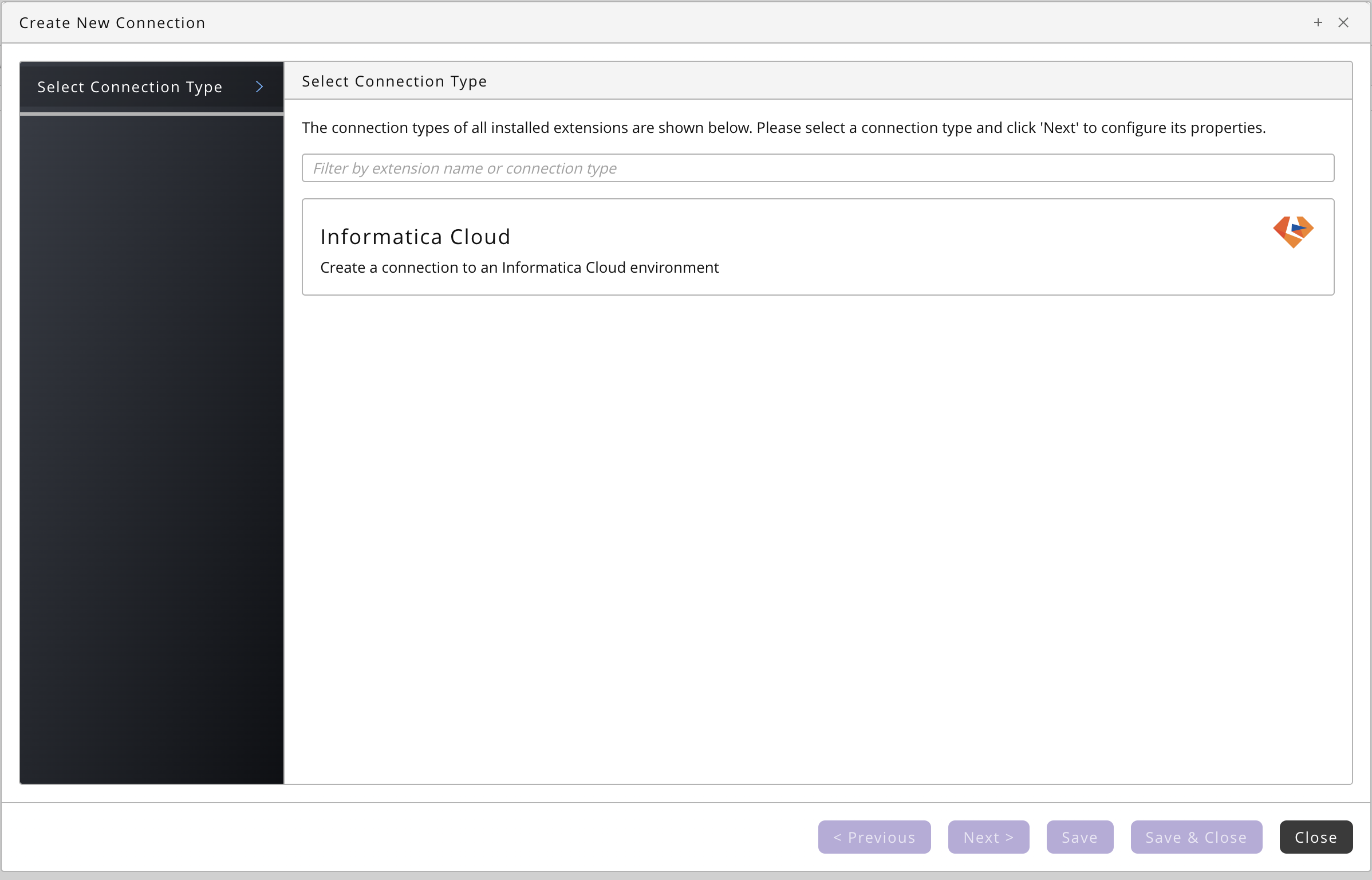This screenshot has width=1372, height=880.
Task: Click the Select Connection Type panel heading
Action: [395, 81]
